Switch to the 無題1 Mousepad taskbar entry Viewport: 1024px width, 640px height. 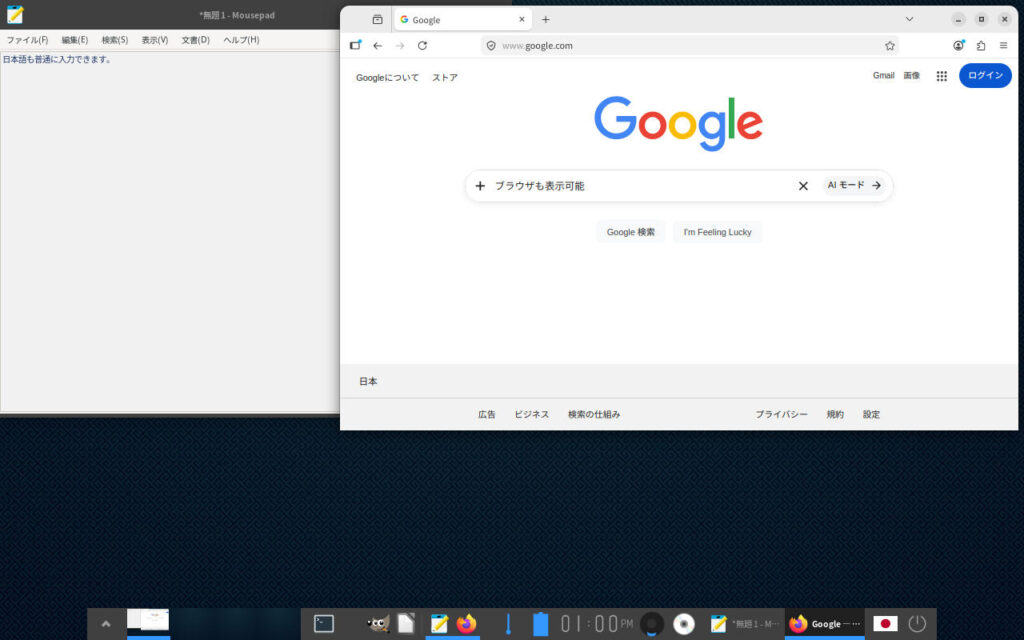pos(744,624)
